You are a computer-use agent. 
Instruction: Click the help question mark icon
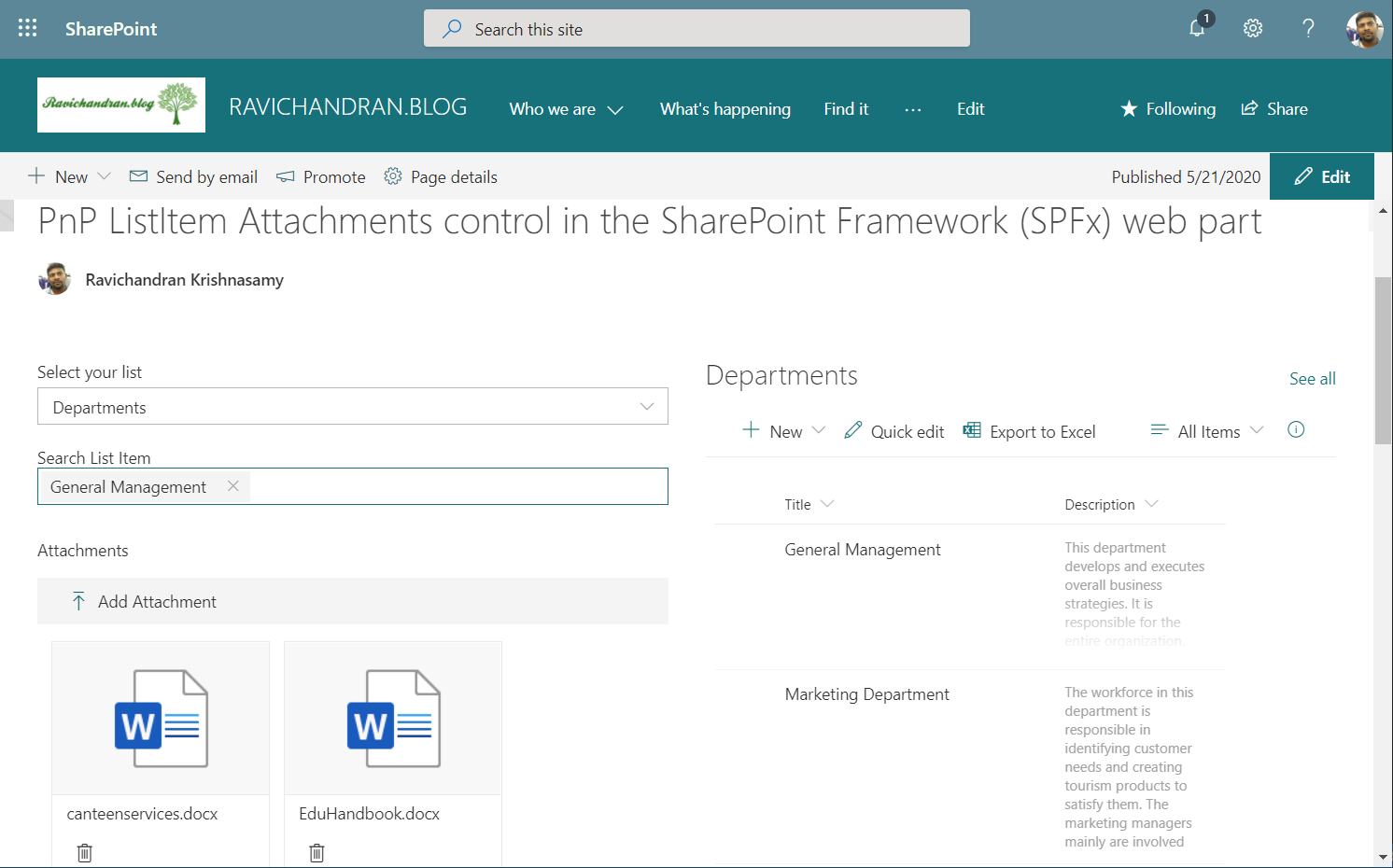tap(1308, 29)
